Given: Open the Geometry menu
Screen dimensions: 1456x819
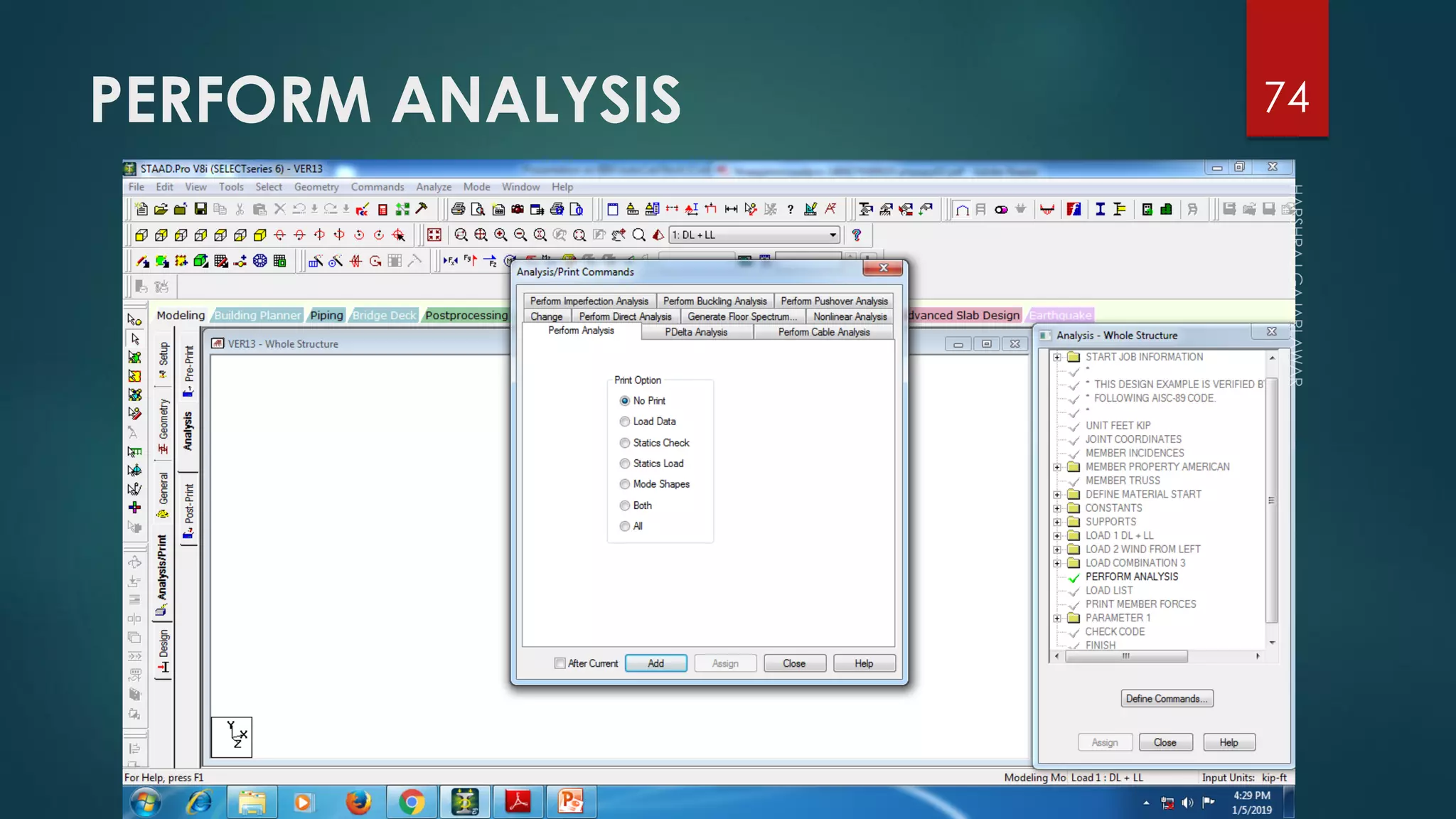Looking at the screenshot, I should pos(316,187).
